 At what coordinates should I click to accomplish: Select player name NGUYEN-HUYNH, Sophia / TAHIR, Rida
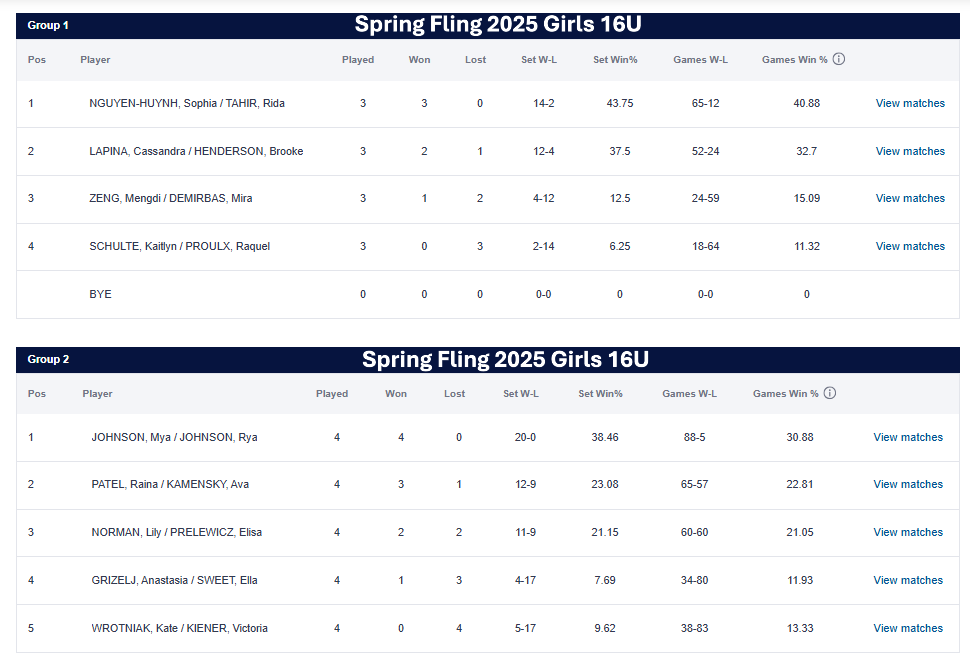(x=187, y=103)
